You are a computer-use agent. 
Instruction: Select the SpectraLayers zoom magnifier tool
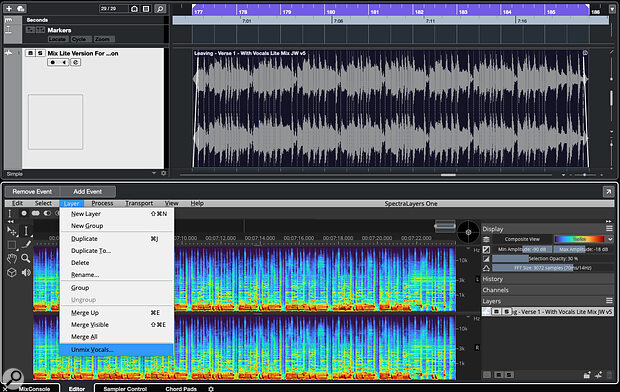26,258
